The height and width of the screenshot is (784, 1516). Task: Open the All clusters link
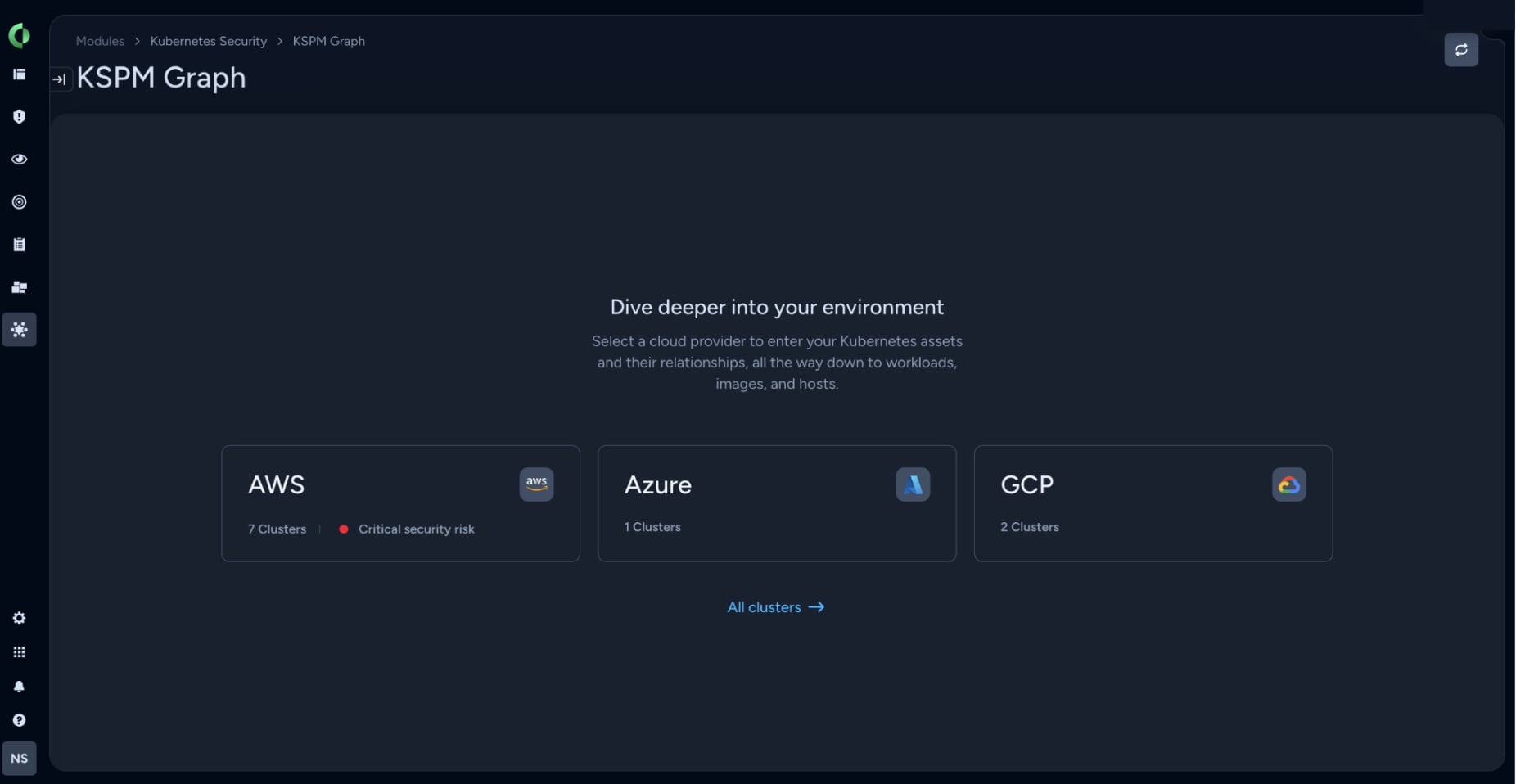[775, 607]
